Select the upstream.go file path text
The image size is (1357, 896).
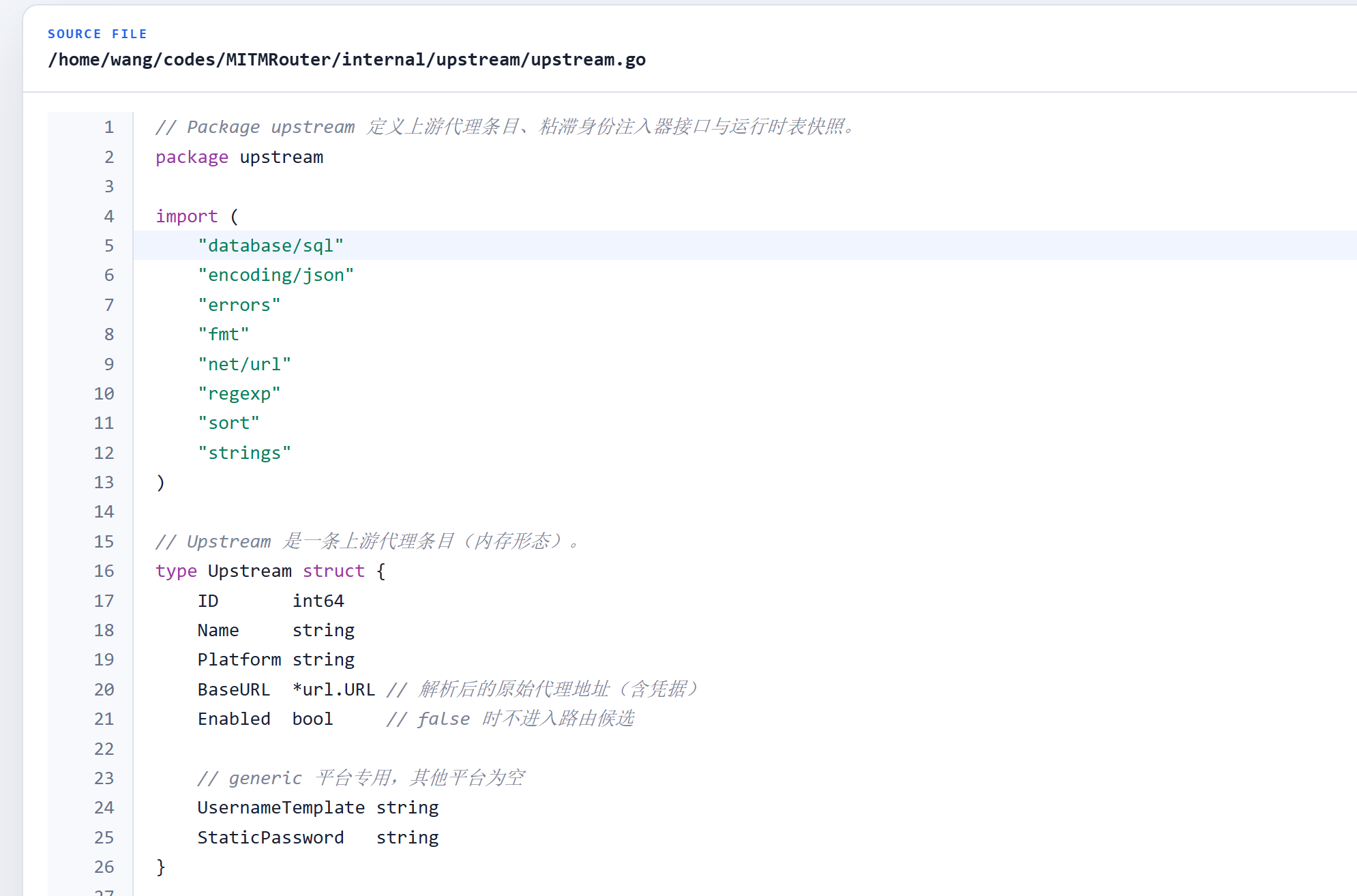(346, 60)
